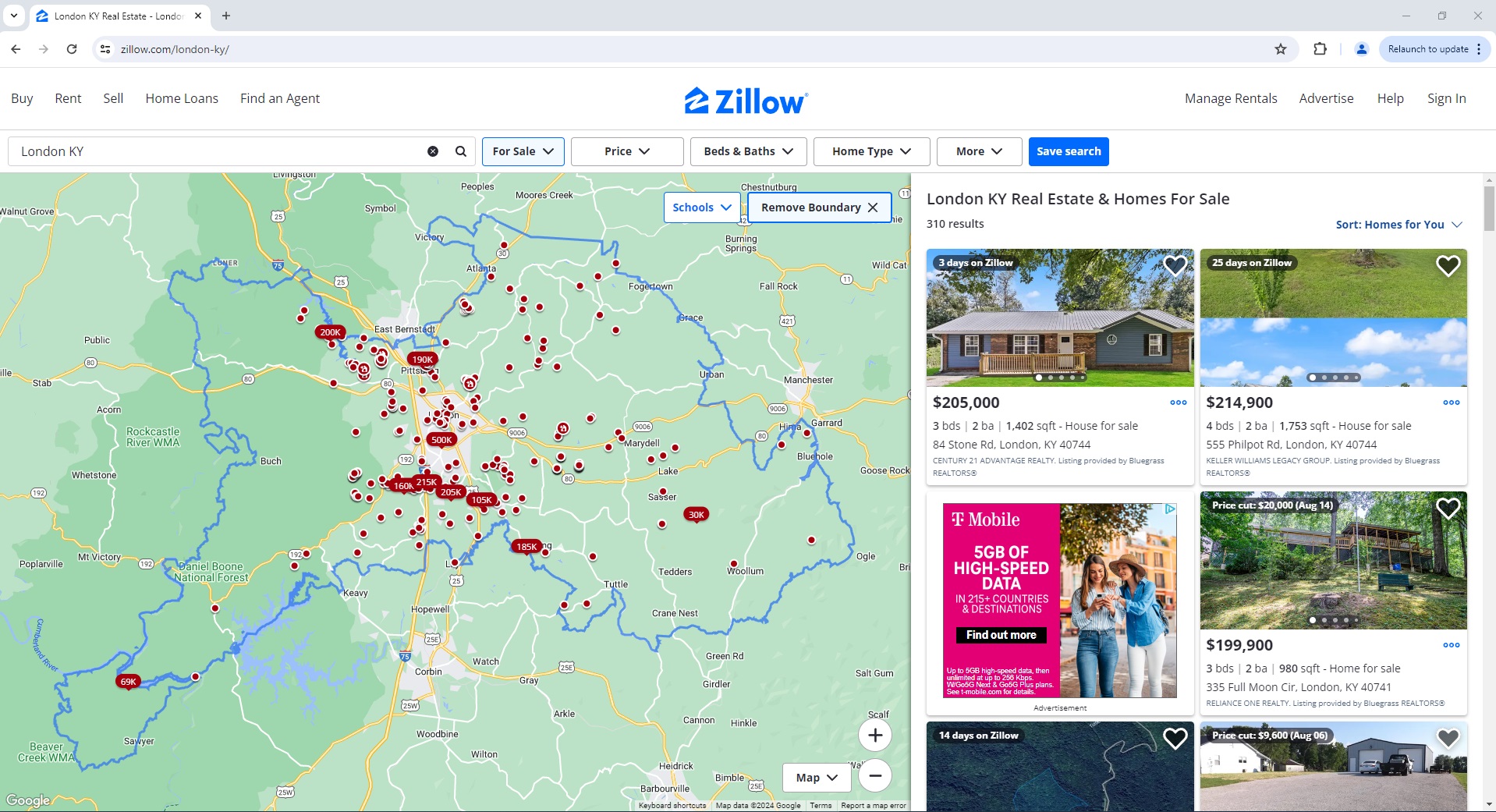Zoom out on the map
This screenshot has width=1496, height=812.
click(874, 775)
